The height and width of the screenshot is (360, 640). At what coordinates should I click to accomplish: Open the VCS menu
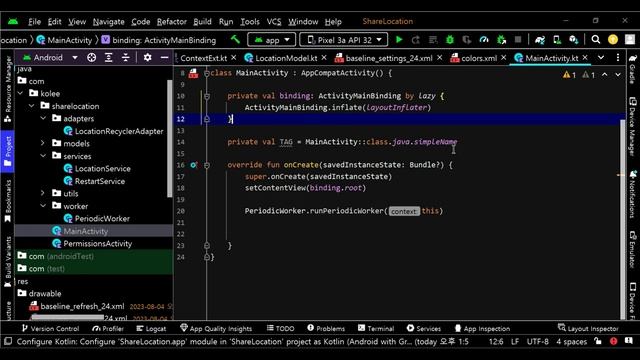click(274, 22)
